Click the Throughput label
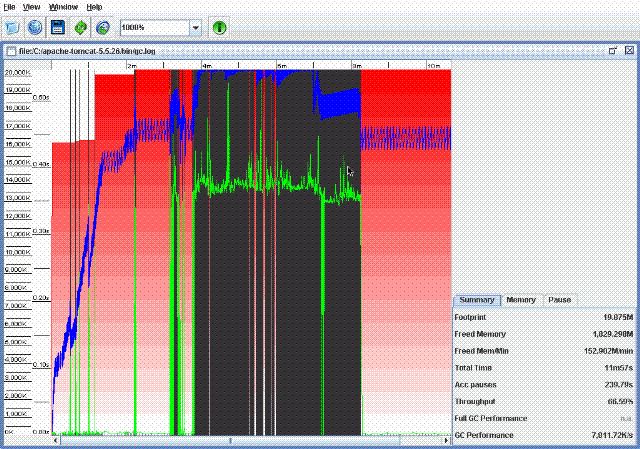Image resolution: width=640 pixels, height=449 pixels. pos(475,402)
